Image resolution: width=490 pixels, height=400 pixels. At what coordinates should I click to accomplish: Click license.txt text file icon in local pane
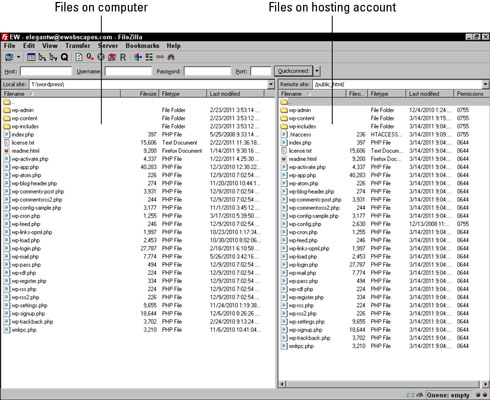point(7,143)
